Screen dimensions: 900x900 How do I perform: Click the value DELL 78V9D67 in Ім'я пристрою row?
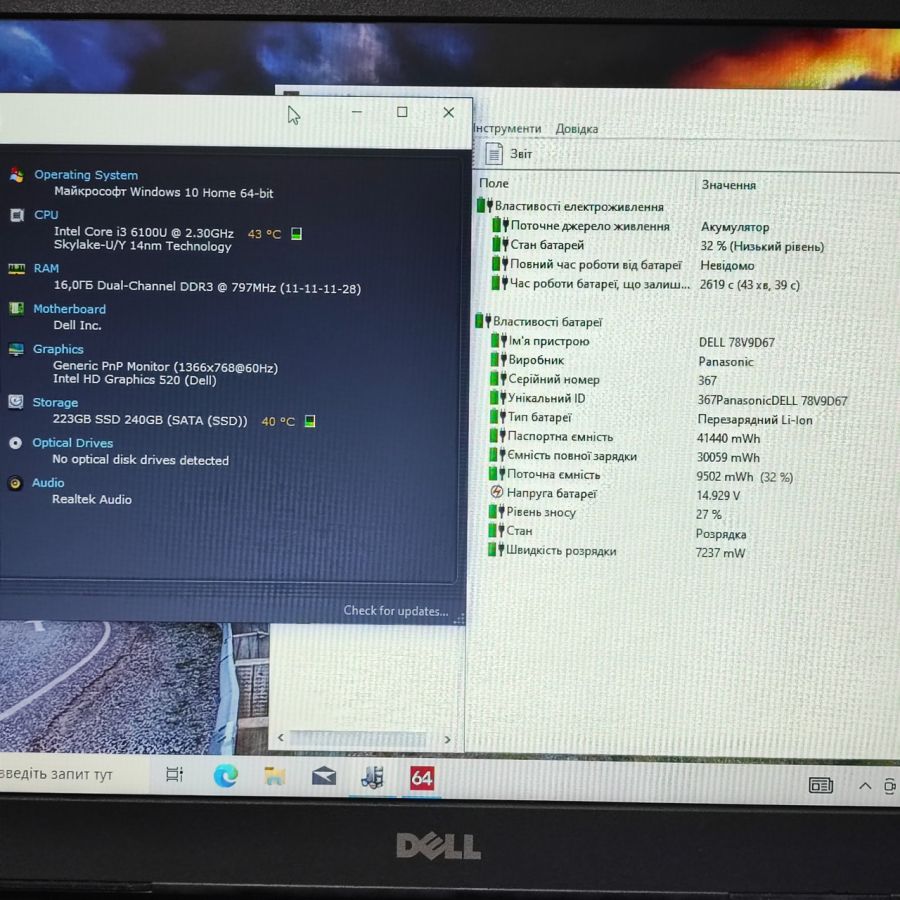click(x=736, y=343)
